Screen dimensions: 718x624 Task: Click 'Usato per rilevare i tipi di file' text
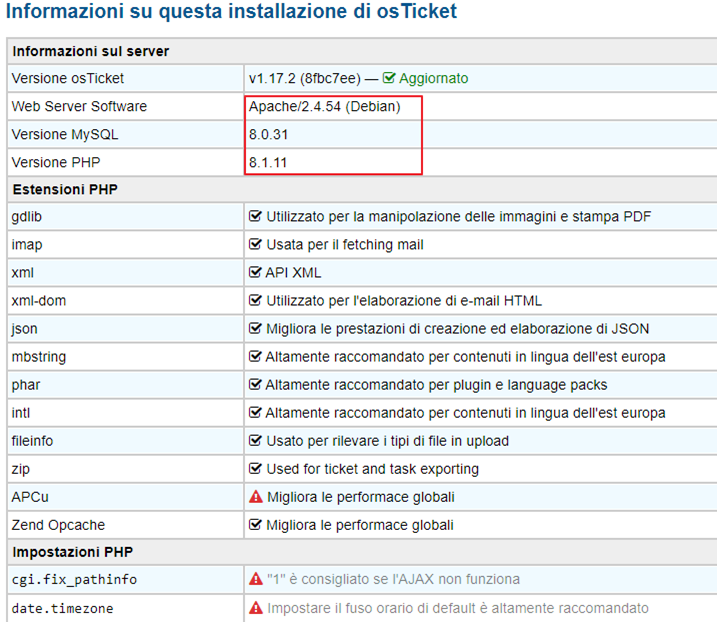387,441
